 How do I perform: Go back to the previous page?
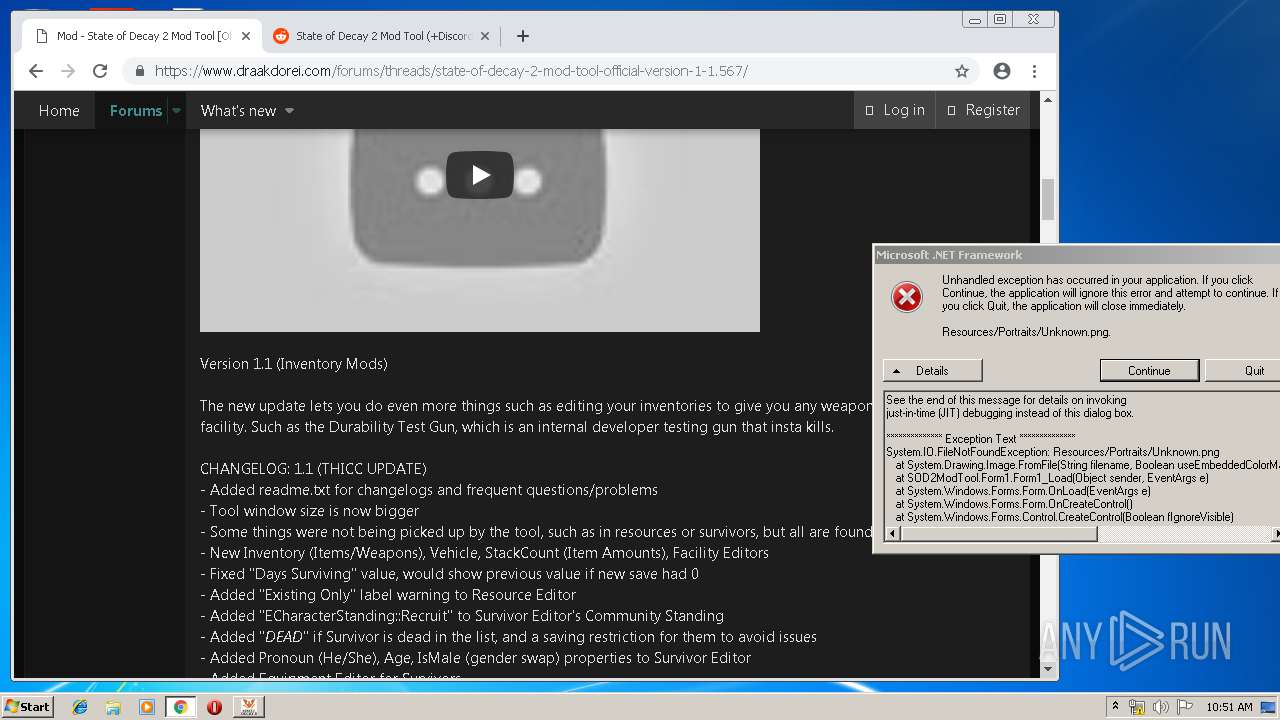36,71
